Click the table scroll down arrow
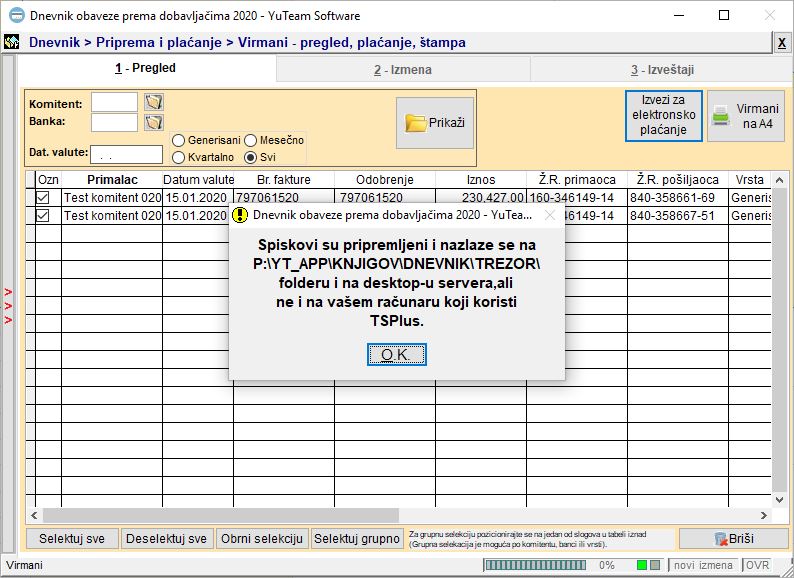The height and width of the screenshot is (578, 794). tap(779, 499)
